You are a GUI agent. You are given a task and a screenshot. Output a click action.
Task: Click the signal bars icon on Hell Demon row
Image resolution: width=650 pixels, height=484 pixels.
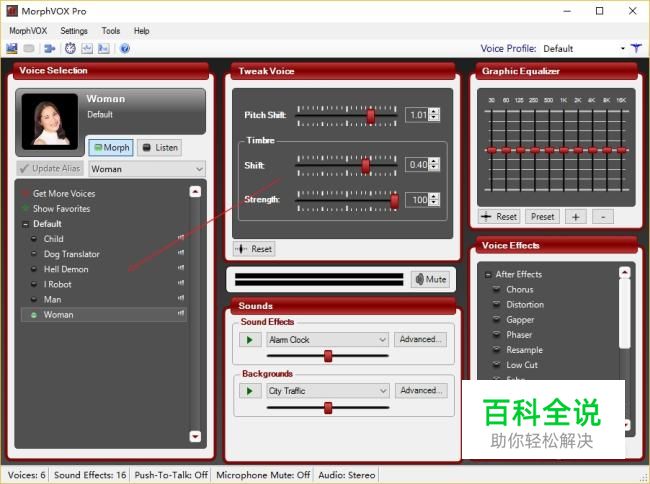point(181,268)
